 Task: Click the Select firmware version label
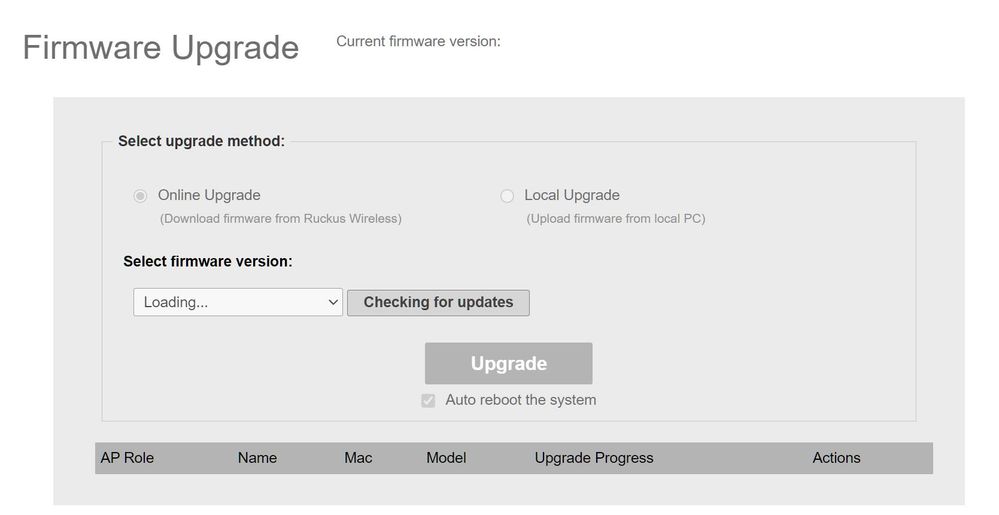208,261
